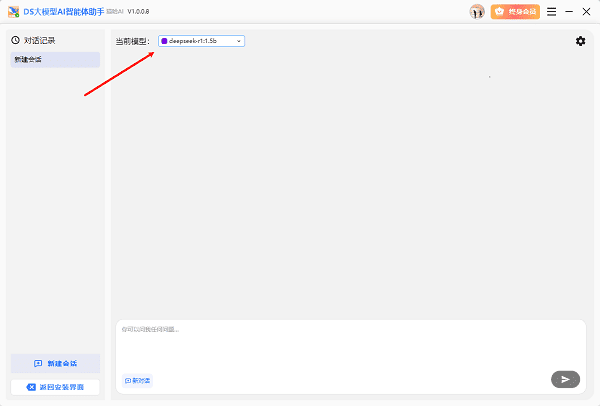Click the 新建会话 button in the sidebar

(x=55, y=363)
